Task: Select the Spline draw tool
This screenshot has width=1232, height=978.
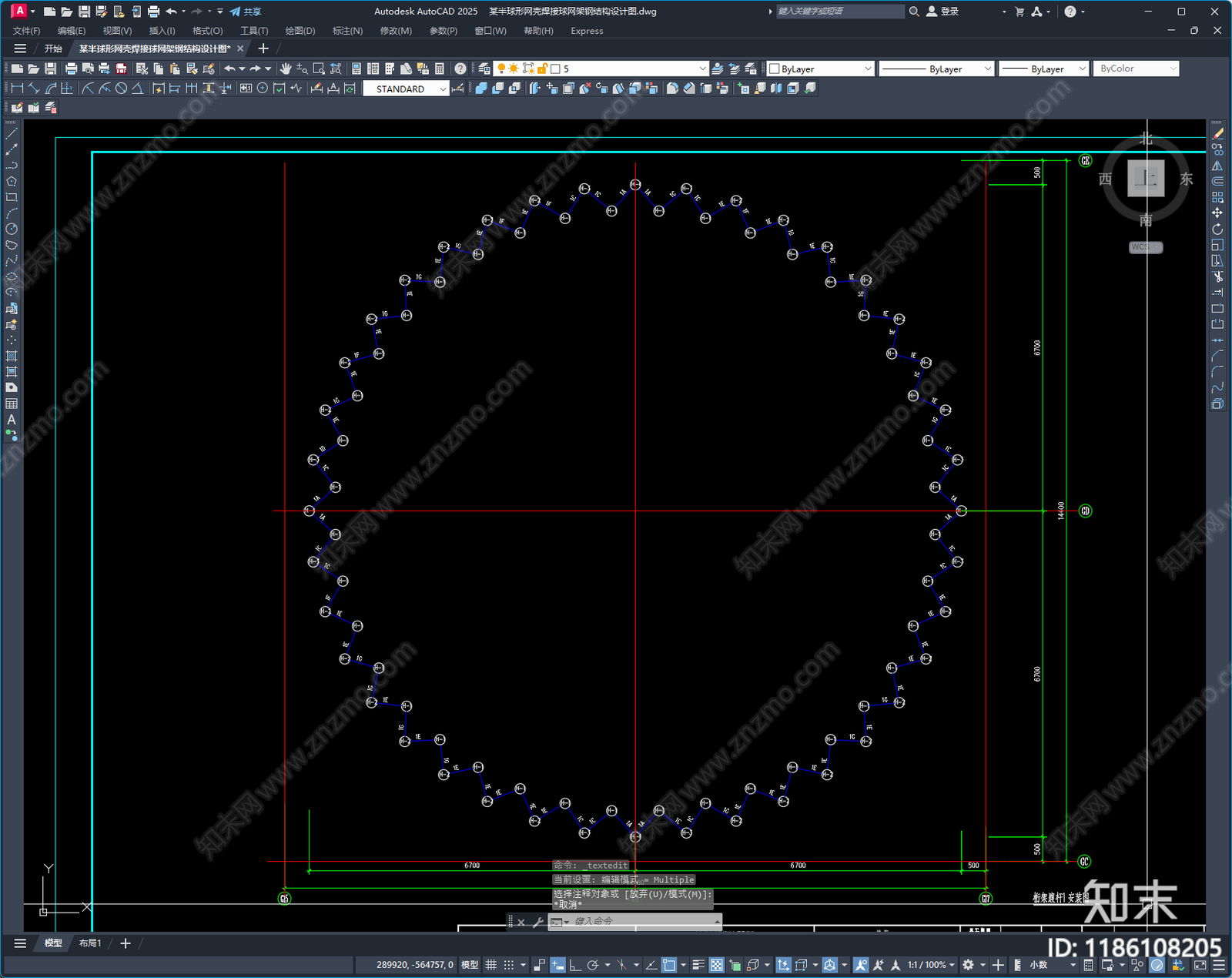Action: (11, 260)
